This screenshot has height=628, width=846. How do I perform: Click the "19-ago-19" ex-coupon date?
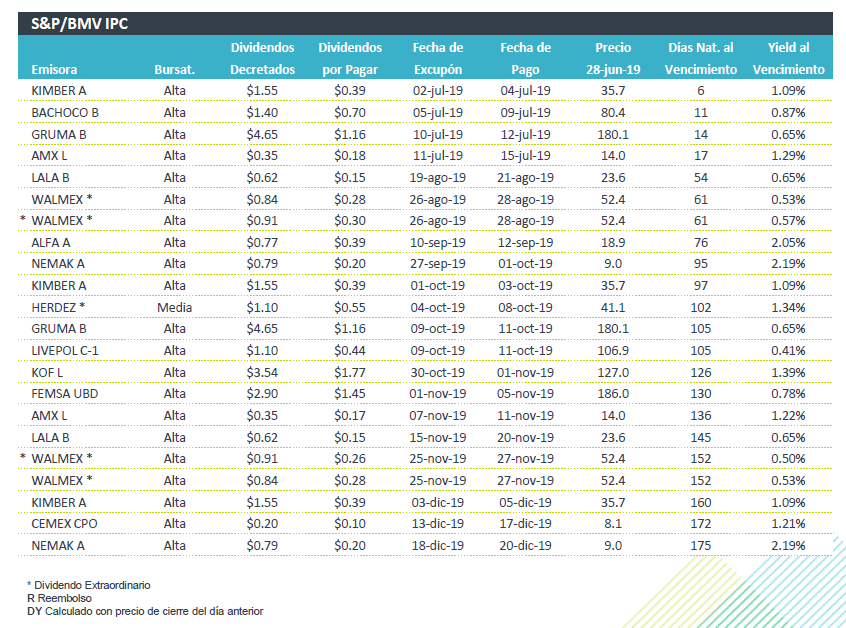[x=438, y=178]
